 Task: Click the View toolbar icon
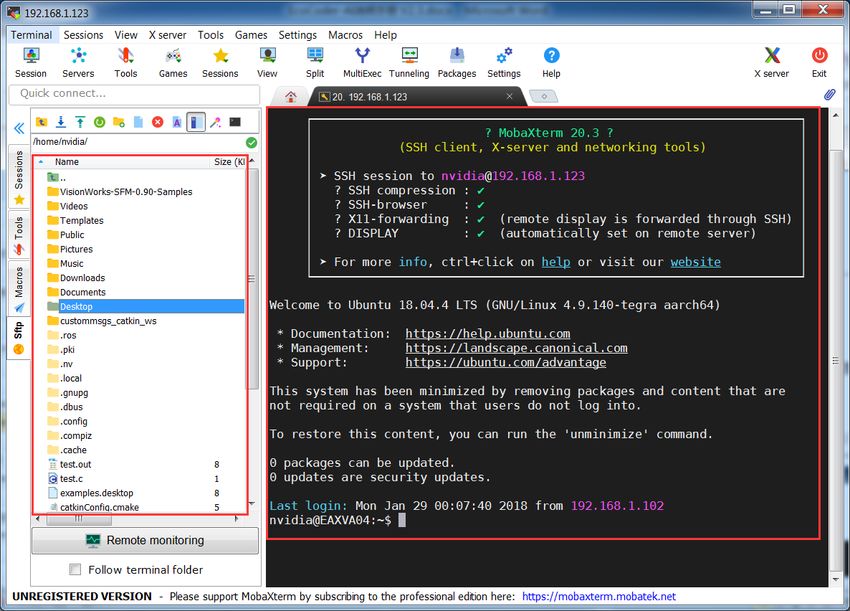[x=267, y=63]
